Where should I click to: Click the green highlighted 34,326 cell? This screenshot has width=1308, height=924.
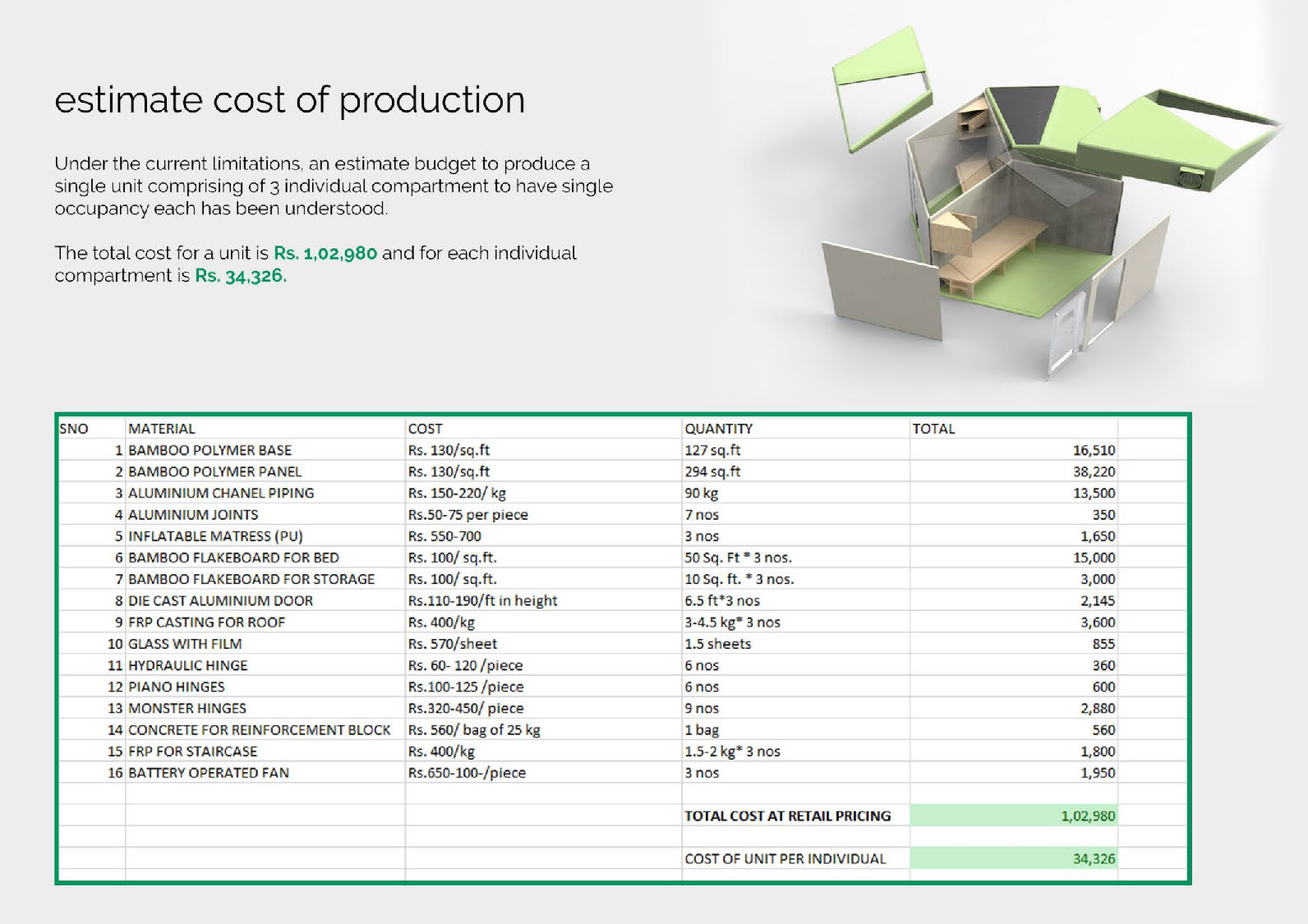[1014, 858]
